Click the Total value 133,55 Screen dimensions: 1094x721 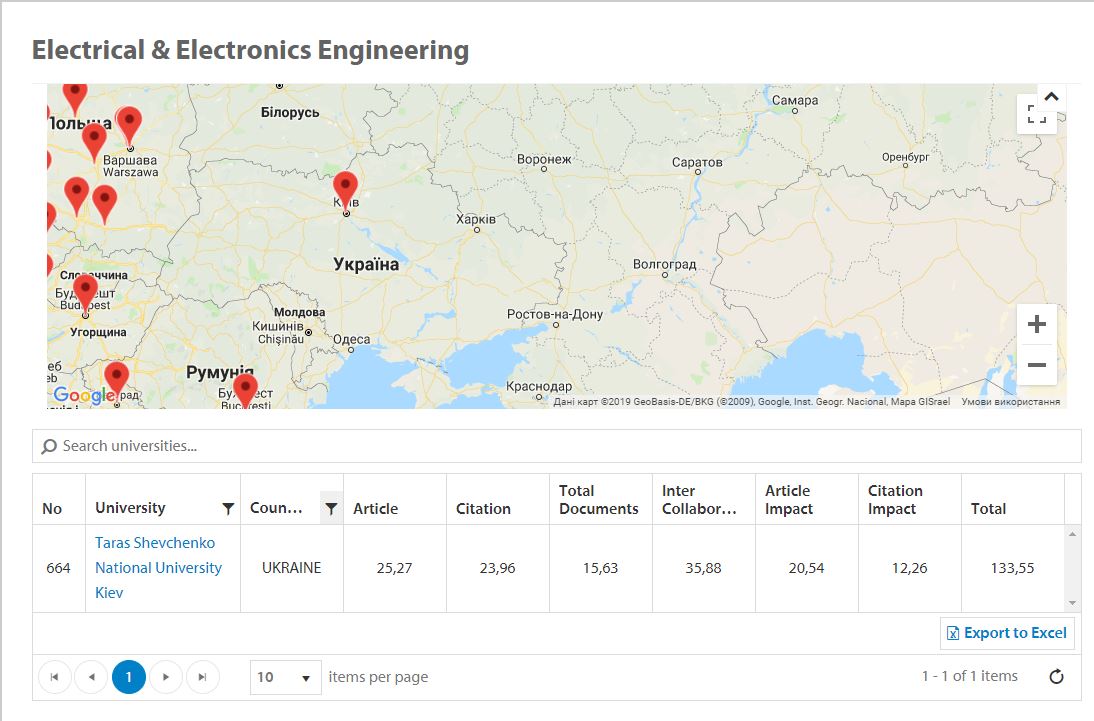[1012, 568]
